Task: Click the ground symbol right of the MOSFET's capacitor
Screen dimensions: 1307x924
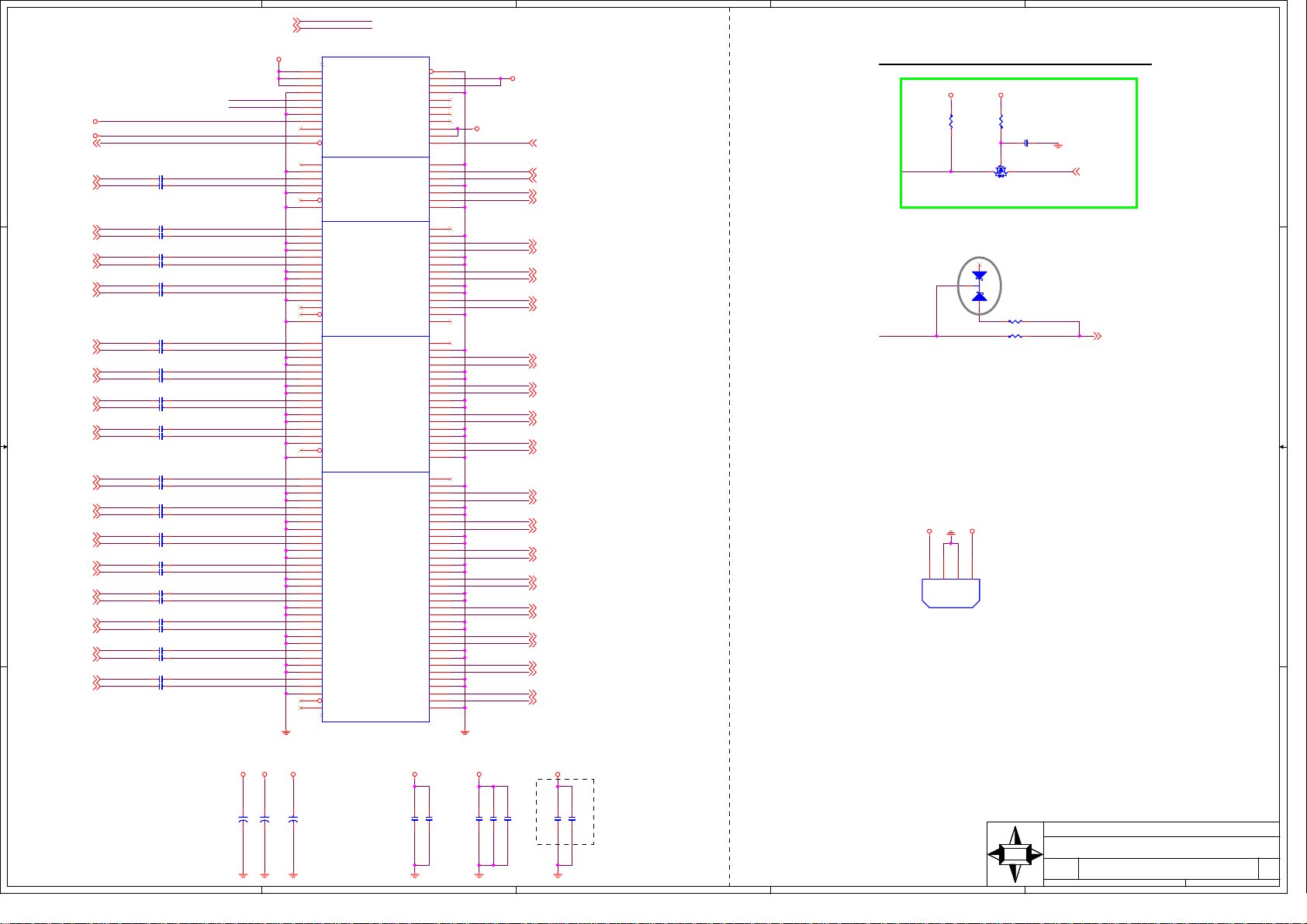Action: tap(1058, 145)
